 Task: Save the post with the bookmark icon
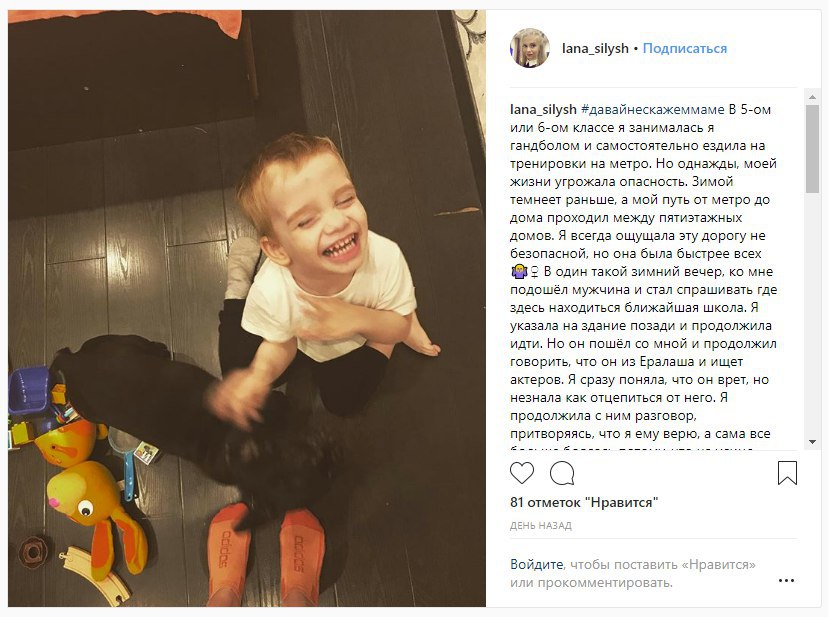tap(787, 473)
